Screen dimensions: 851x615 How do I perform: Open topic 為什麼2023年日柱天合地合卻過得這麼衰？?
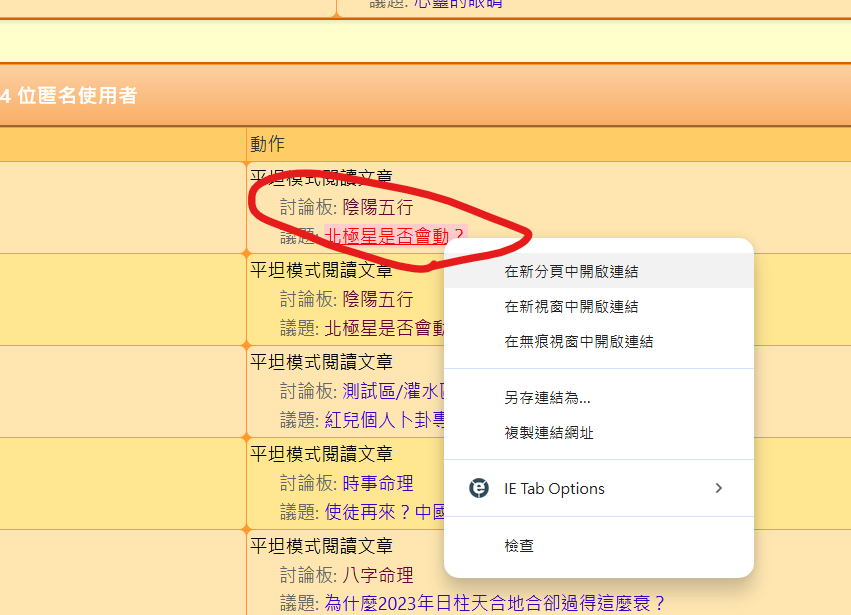[x=495, y=604]
